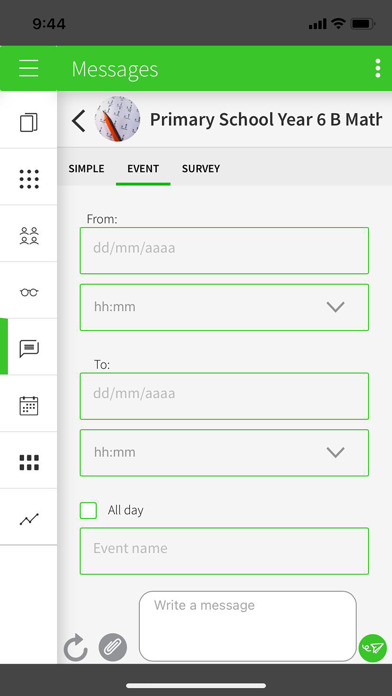Open the groups people sidebar icon
The width and height of the screenshot is (392, 696).
[x=29, y=236]
